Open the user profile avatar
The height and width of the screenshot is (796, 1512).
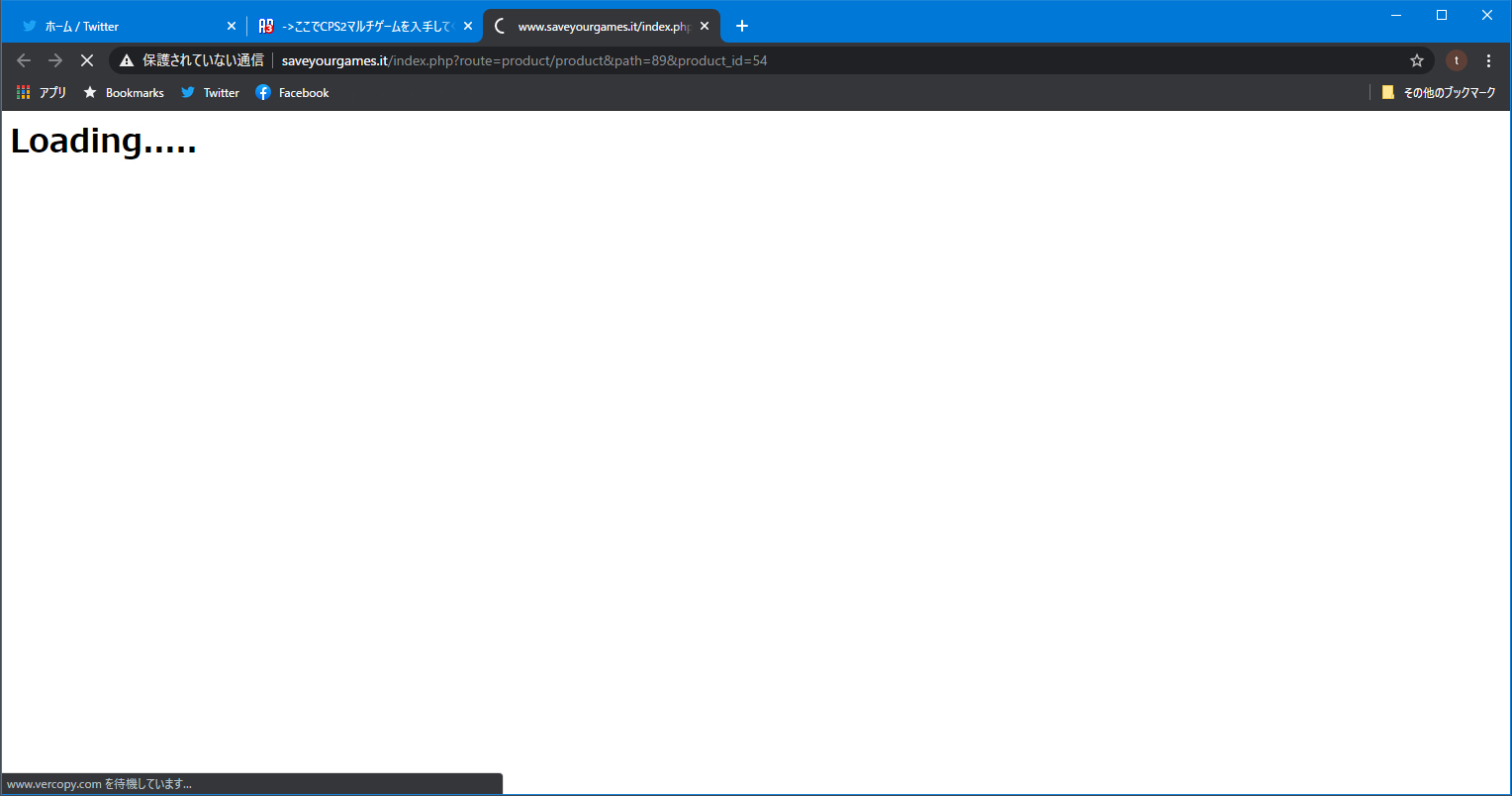tap(1457, 60)
